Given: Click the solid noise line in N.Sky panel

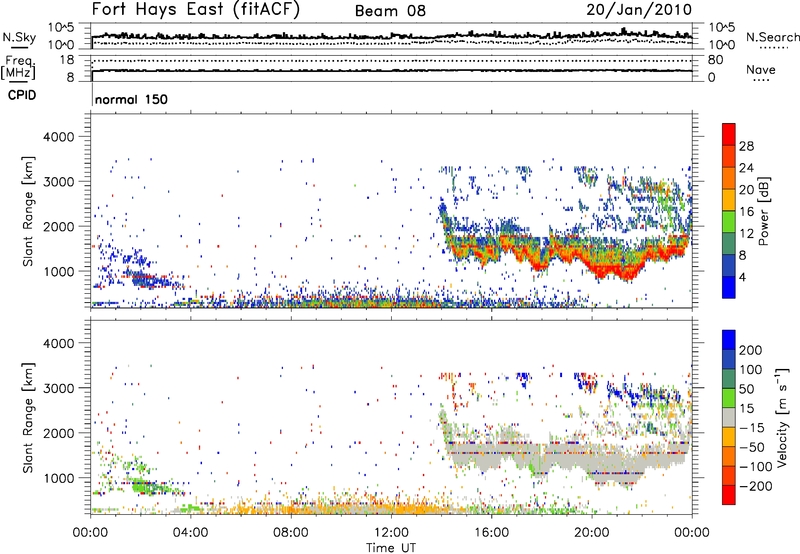Looking at the screenshot, I should (x=391, y=36).
